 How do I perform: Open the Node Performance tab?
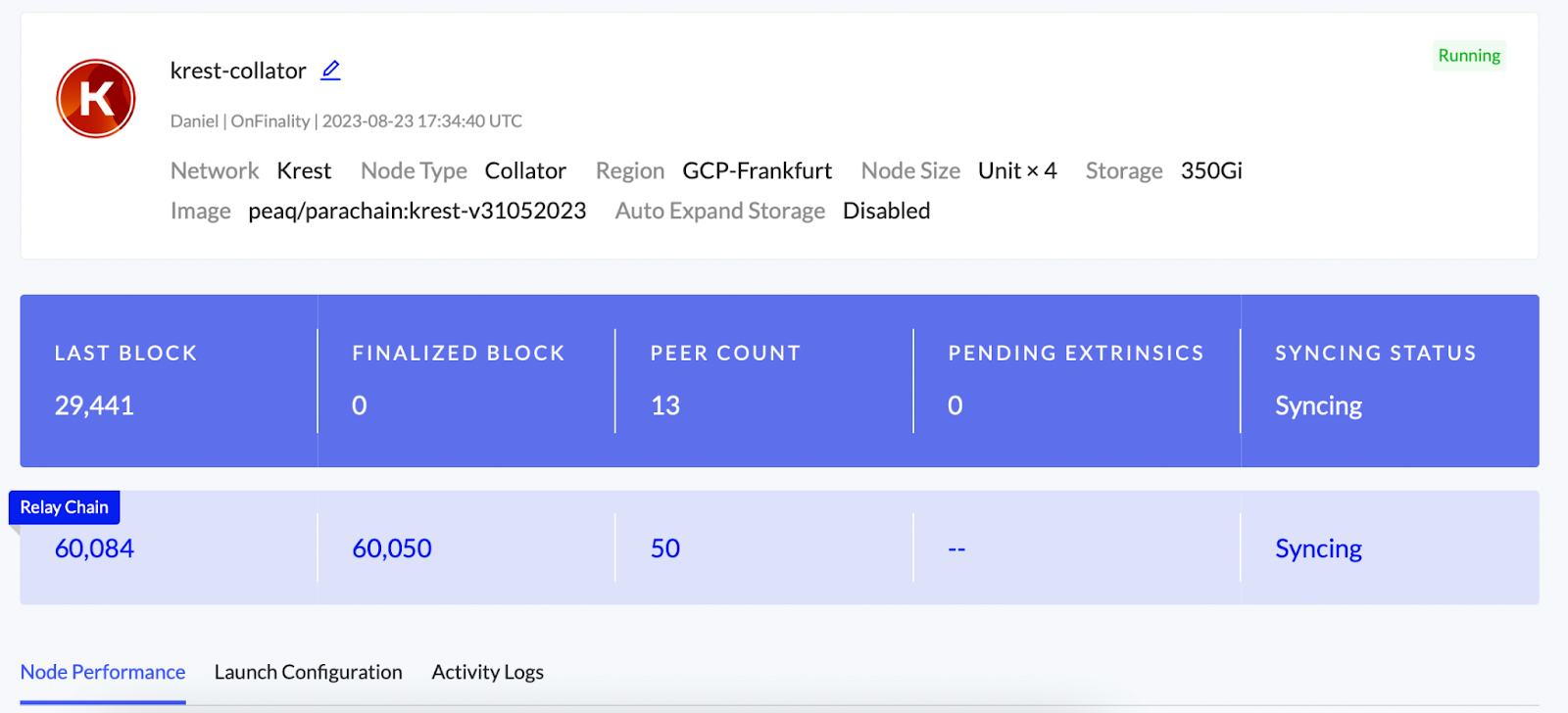click(x=103, y=672)
